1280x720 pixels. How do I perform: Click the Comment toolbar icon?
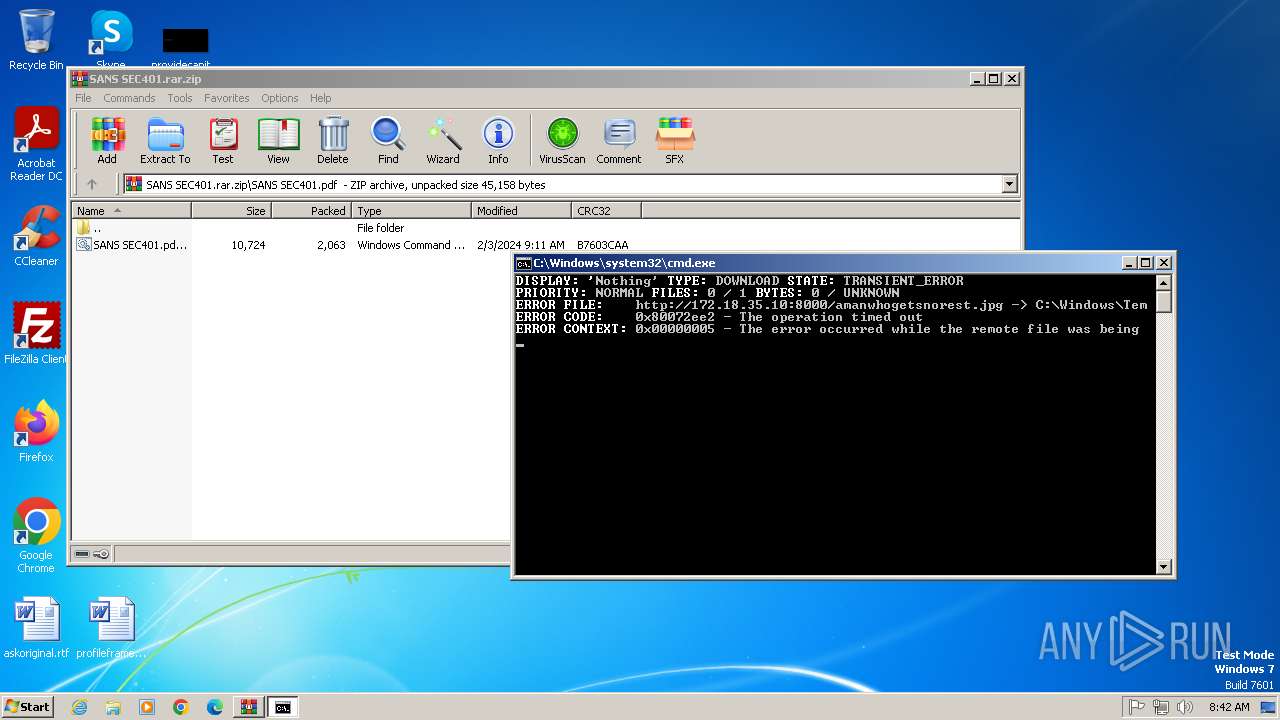[619, 140]
